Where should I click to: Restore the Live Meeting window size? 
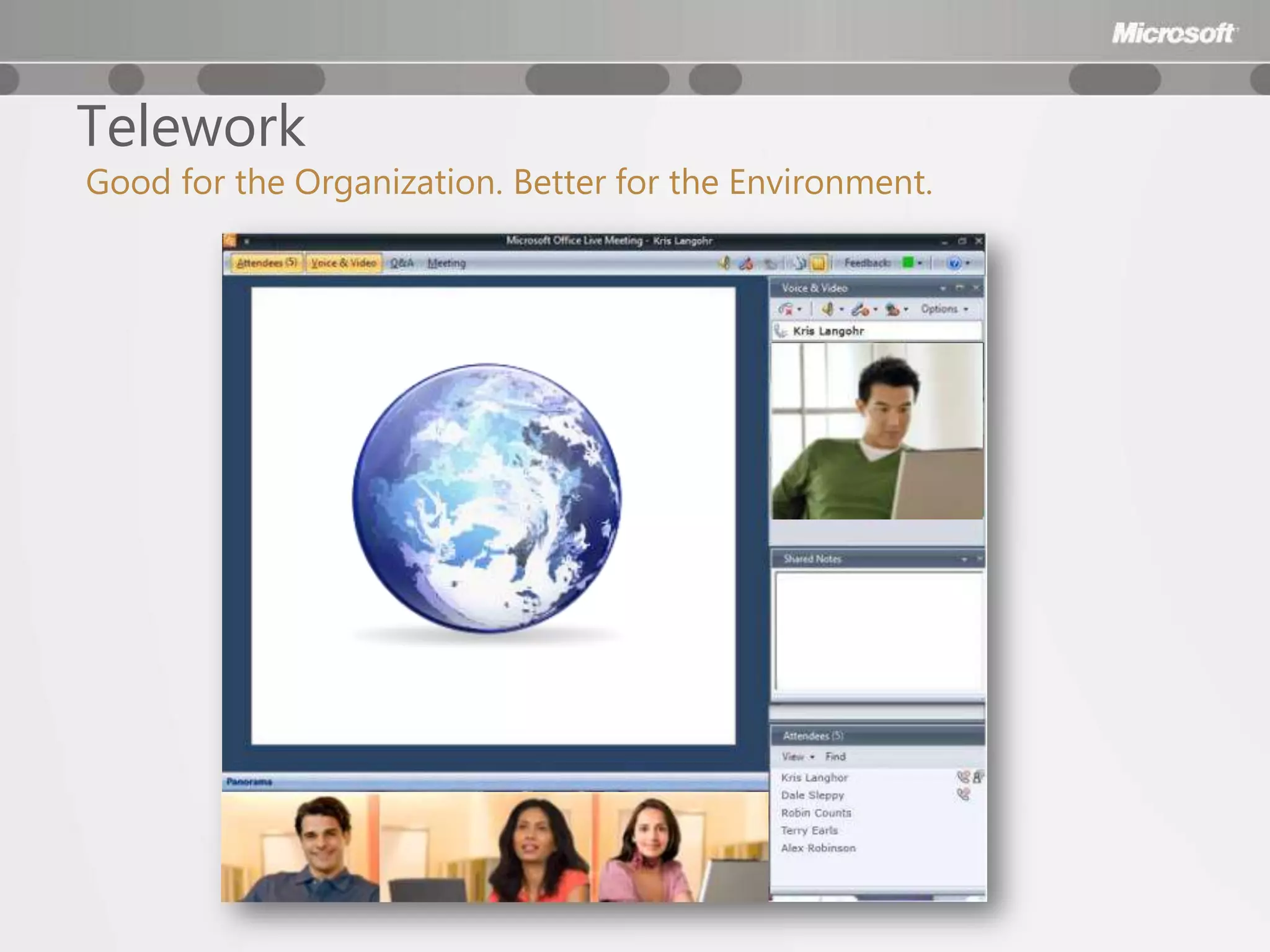point(962,240)
